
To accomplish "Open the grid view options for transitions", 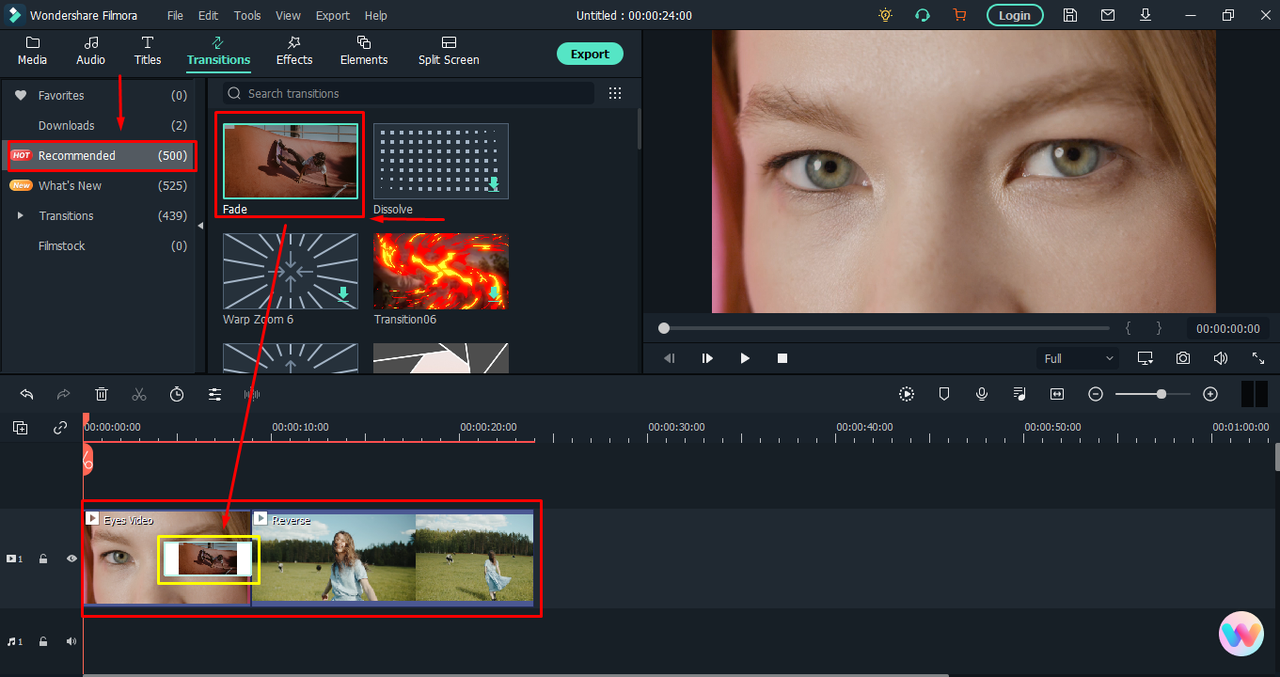I will 615,93.
